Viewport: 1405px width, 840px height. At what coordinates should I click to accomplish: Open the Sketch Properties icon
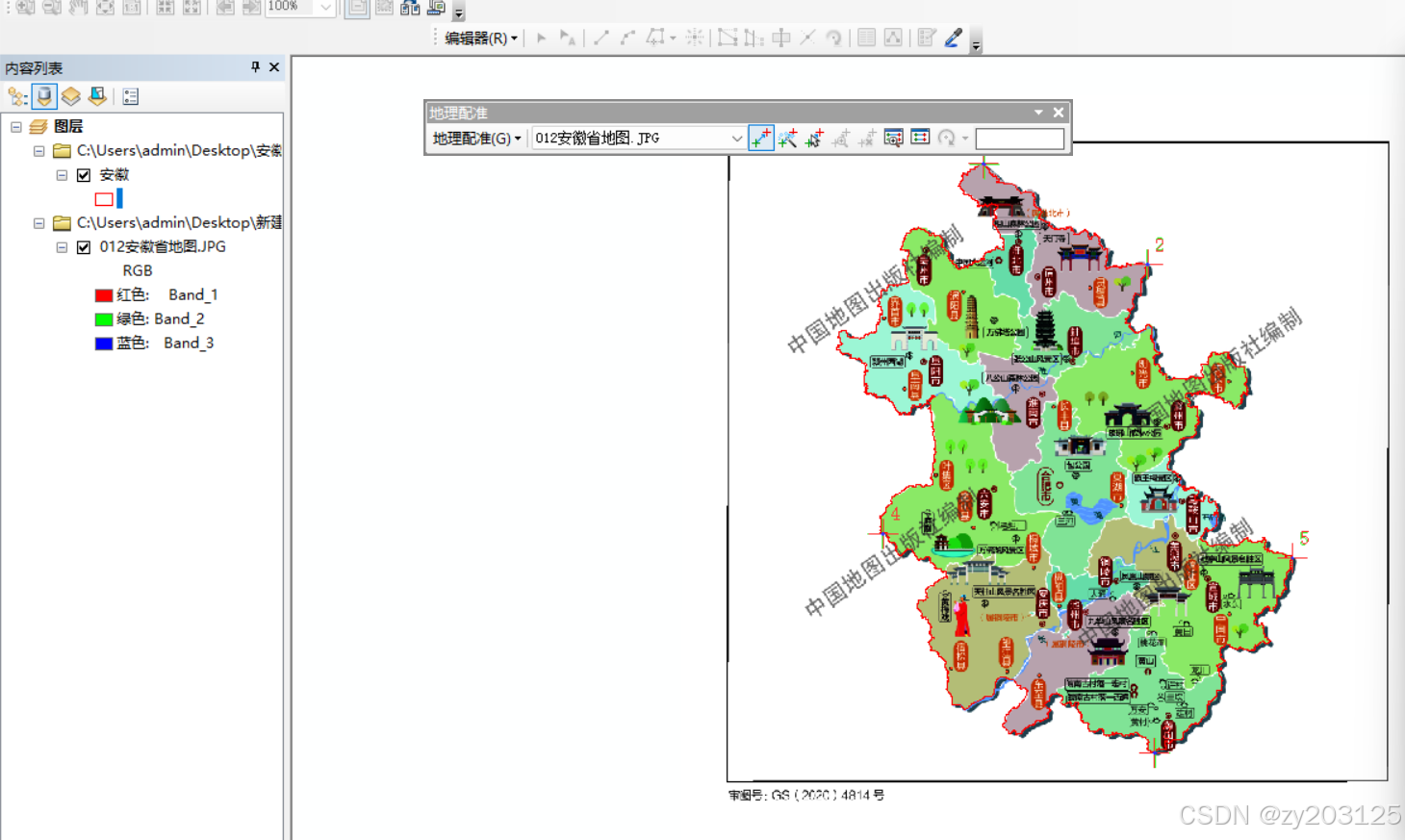click(893, 38)
